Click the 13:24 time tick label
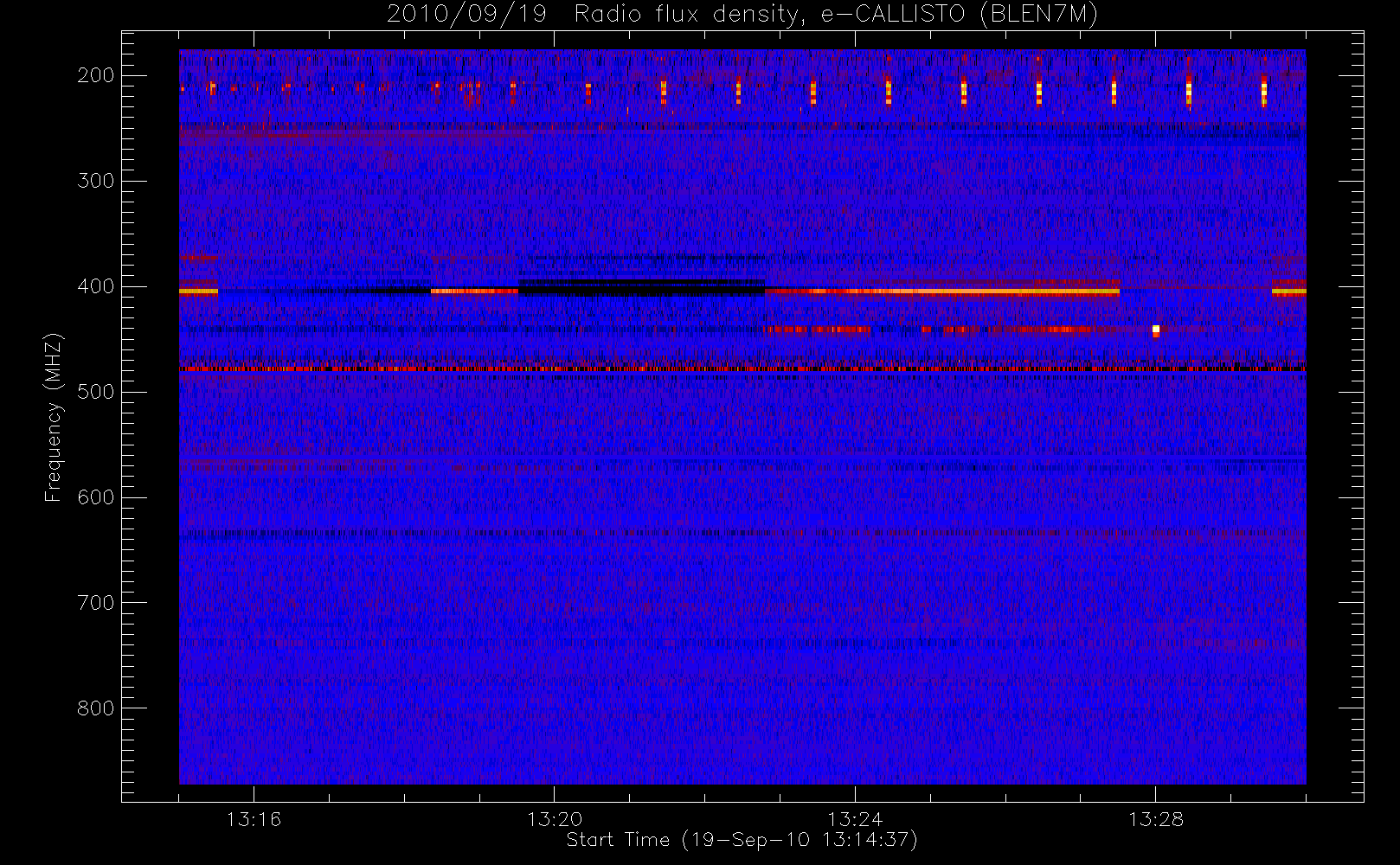The image size is (1400, 865). point(855,819)
